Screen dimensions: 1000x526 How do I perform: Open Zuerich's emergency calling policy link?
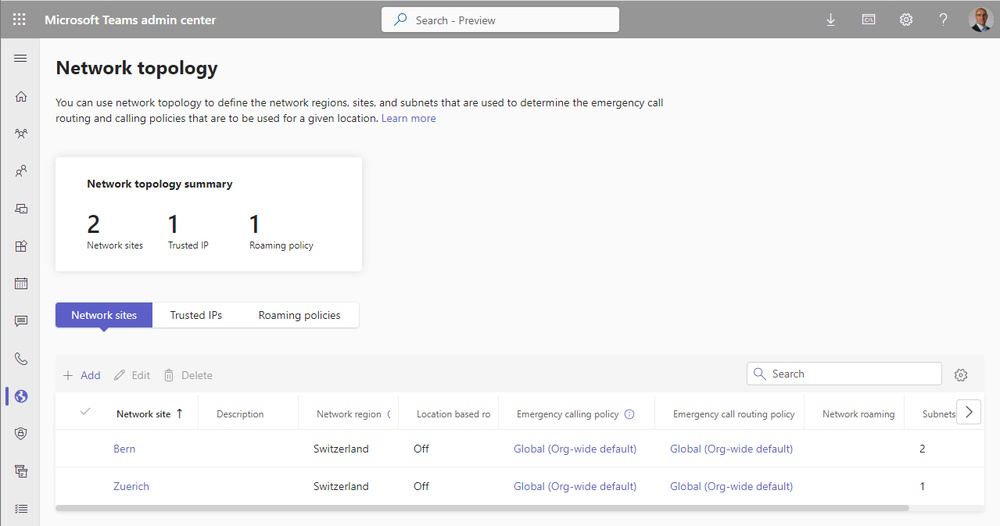tap(575, 486)
